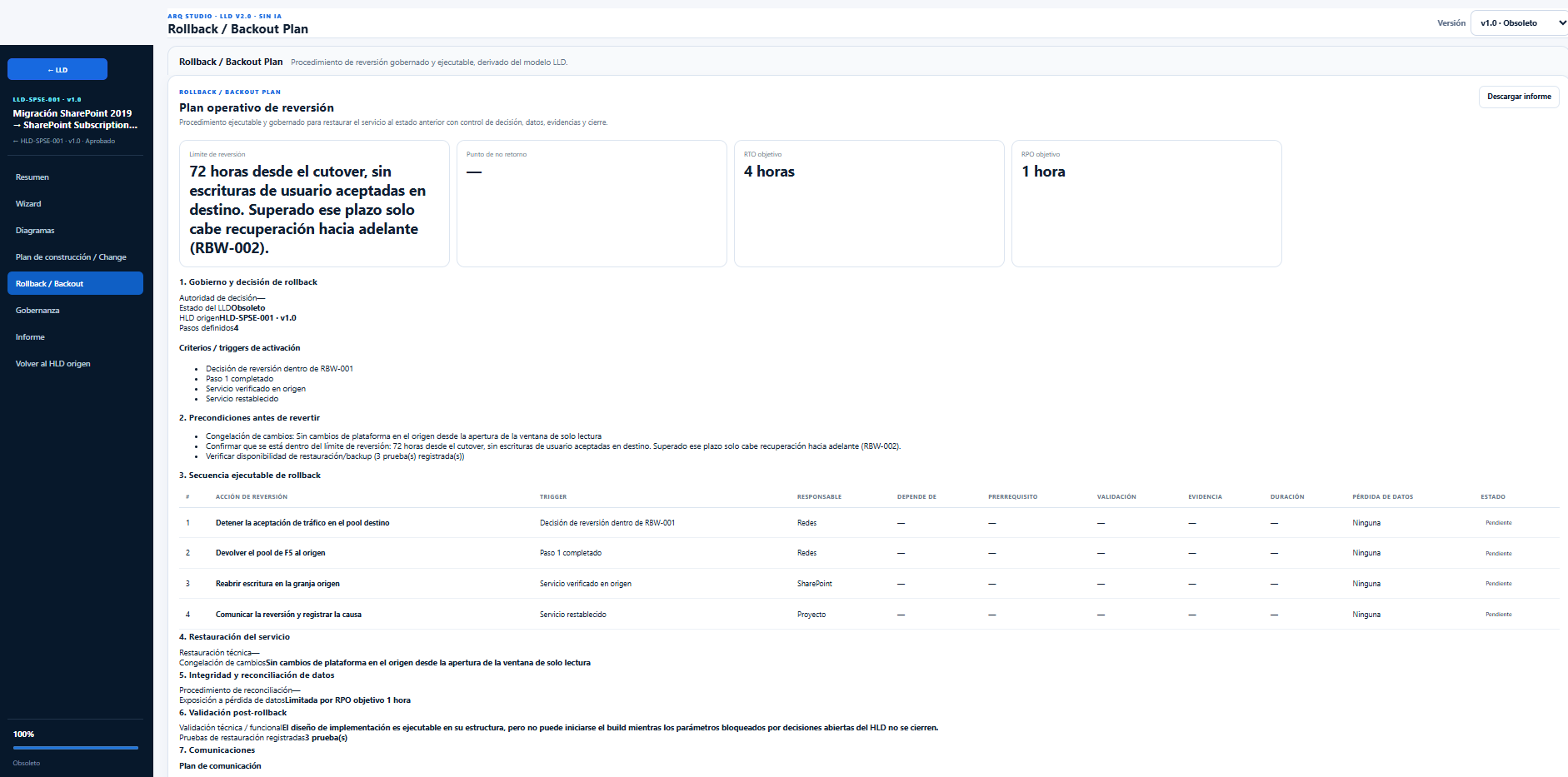The image size is (1568, 777).
Task: Click heading 3. Secuencia ejecutable de rollback
Action: click(250, 476)
